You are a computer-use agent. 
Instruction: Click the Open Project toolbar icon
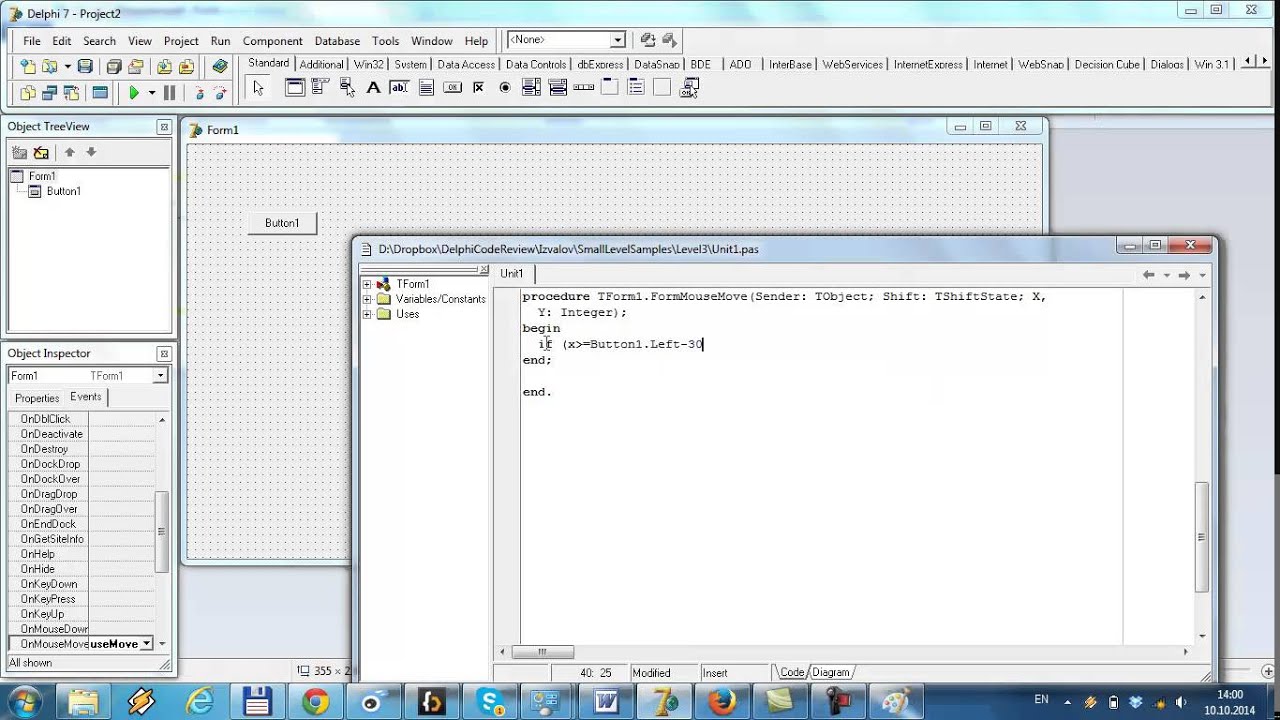click(136, 67)
